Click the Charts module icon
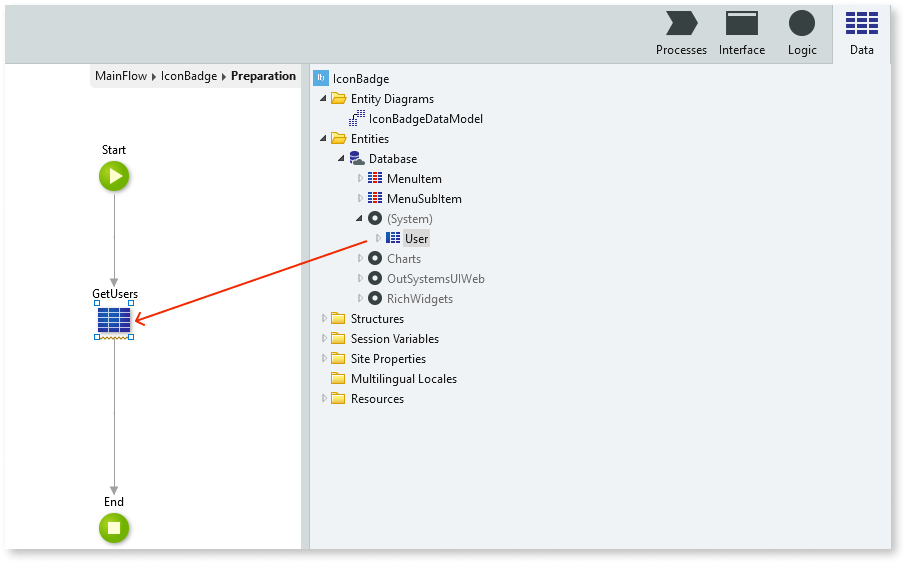Image resolution: width=906 pixels, height=564 pixels. pyautogui.click(x=375, y=258)
